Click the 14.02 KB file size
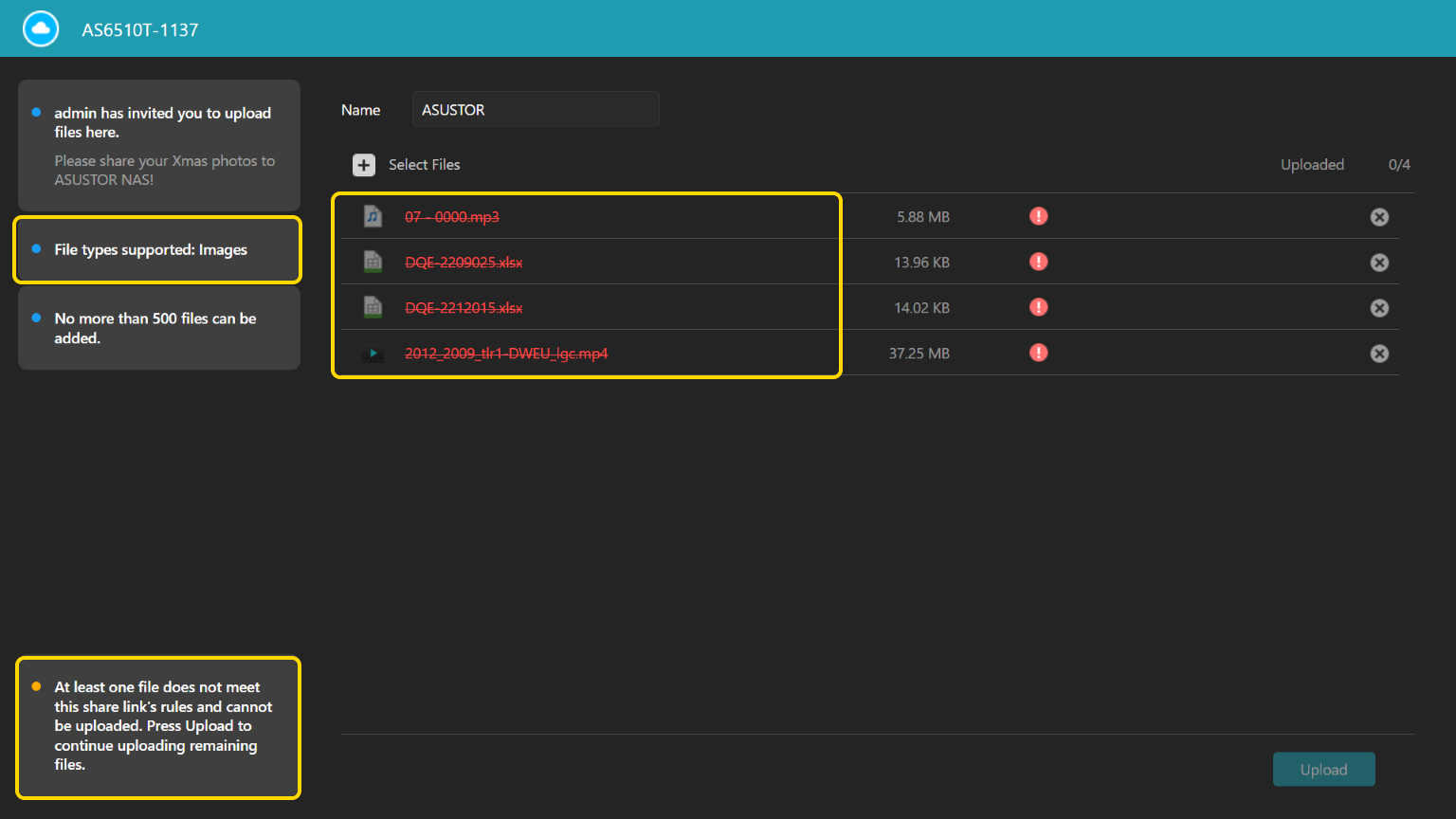The image size is (1456, 819). tap(921, 308)
